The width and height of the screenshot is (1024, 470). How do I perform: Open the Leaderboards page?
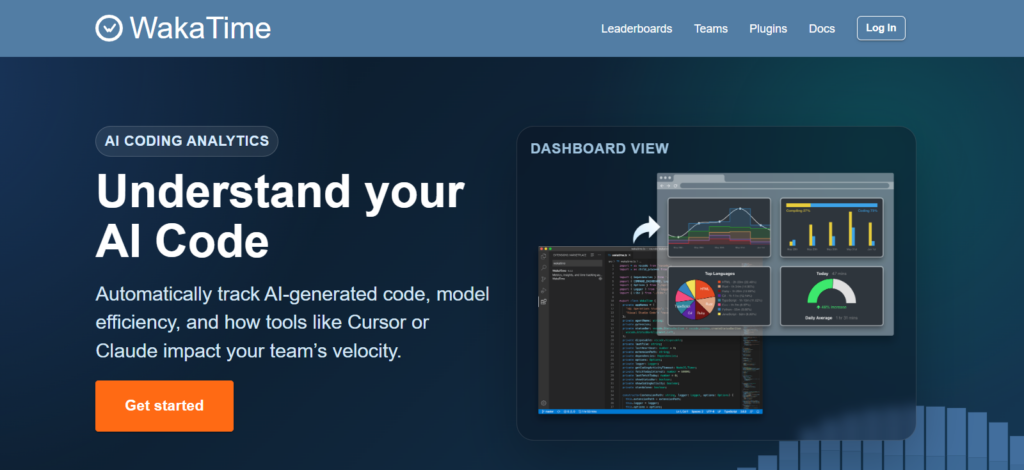[x=637, y=29]
